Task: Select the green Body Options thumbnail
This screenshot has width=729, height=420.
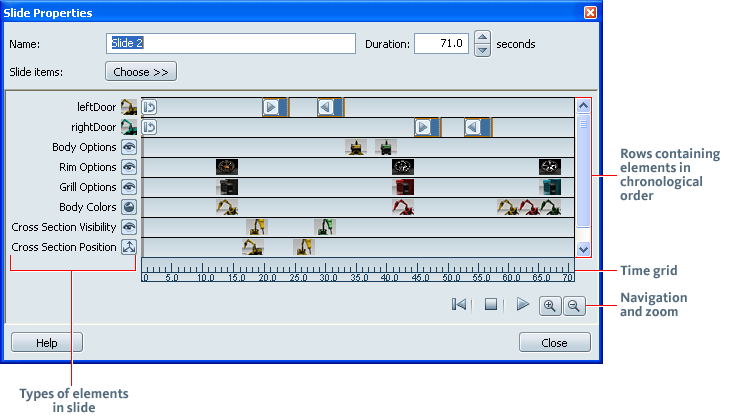Action: (386, 147)
